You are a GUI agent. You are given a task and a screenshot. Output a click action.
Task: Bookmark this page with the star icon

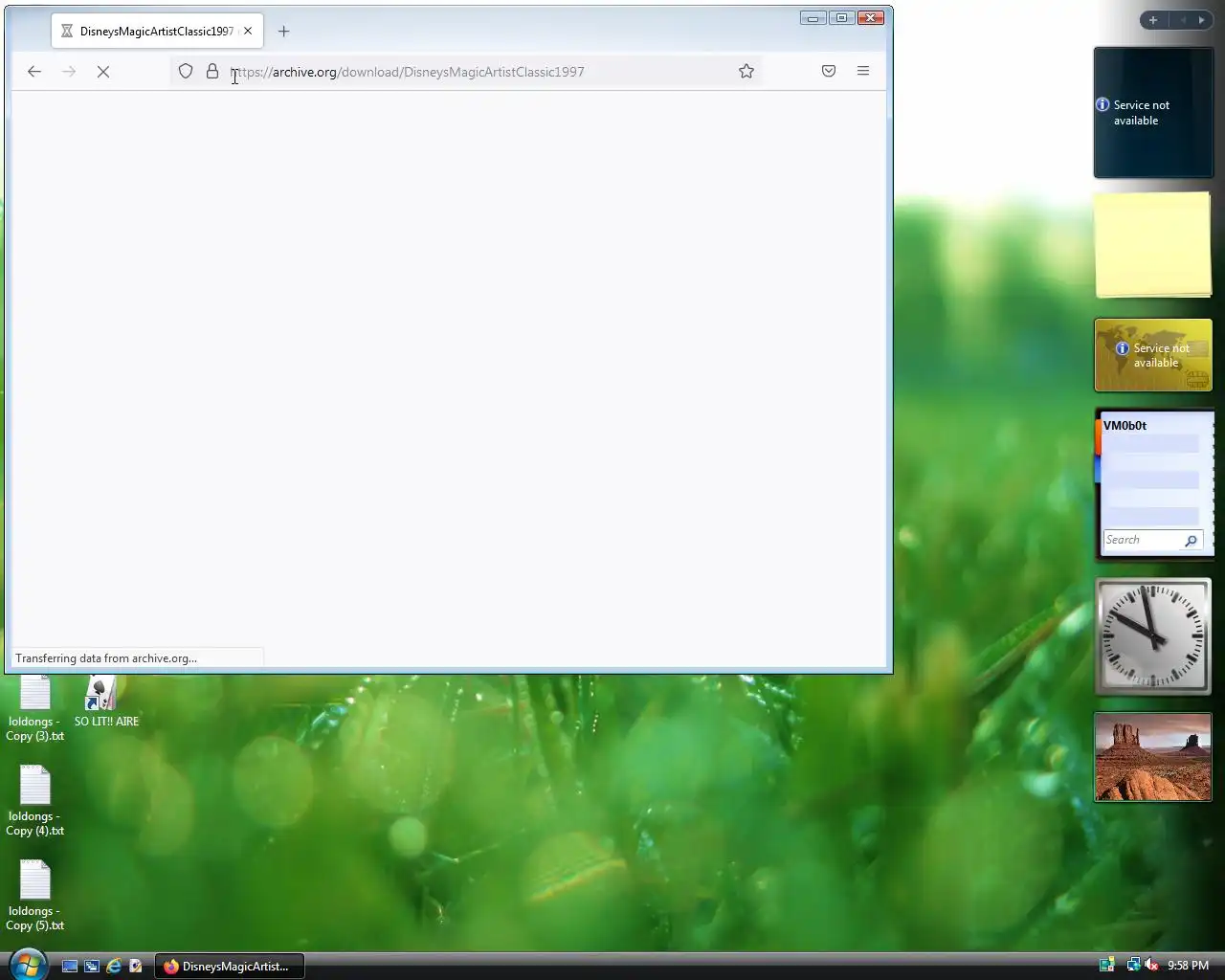(746, 72)
